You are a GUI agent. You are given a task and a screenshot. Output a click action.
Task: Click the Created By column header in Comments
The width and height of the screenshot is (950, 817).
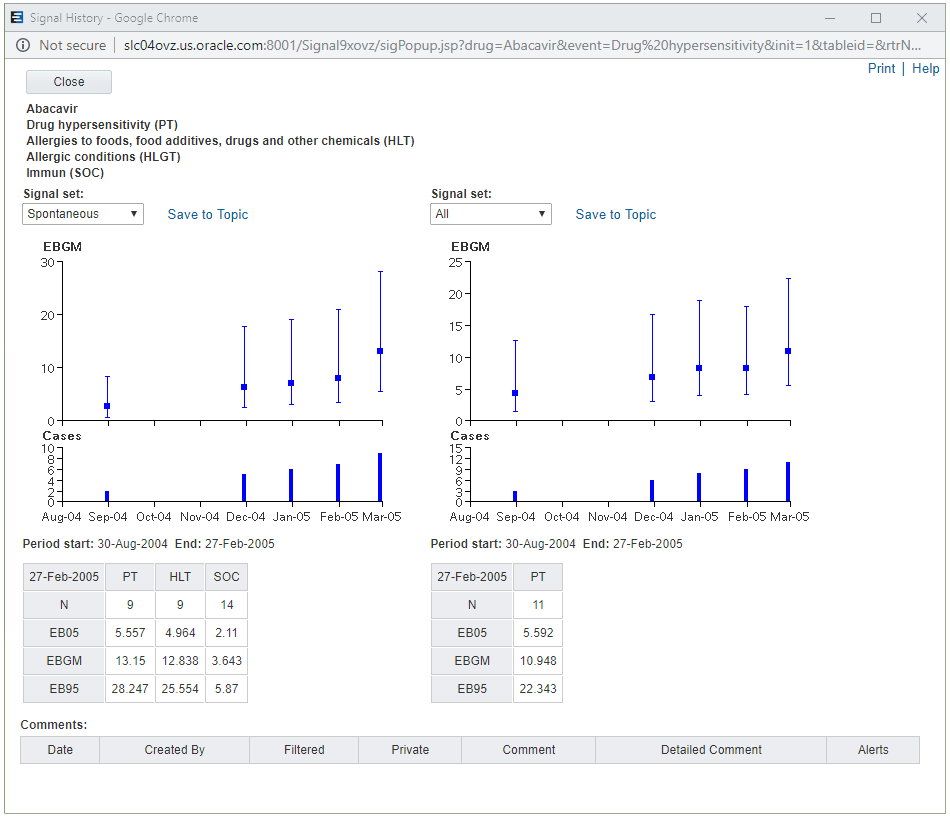coord(174,750)
